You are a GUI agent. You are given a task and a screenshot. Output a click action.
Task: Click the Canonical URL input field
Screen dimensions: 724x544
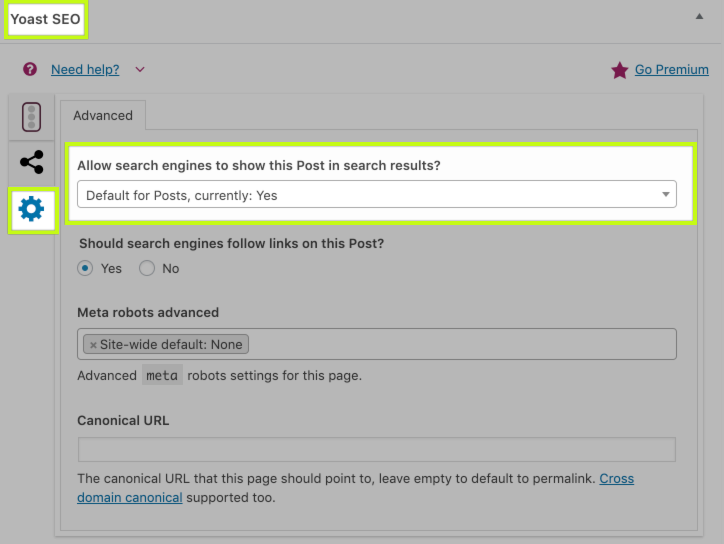[376, 449]
